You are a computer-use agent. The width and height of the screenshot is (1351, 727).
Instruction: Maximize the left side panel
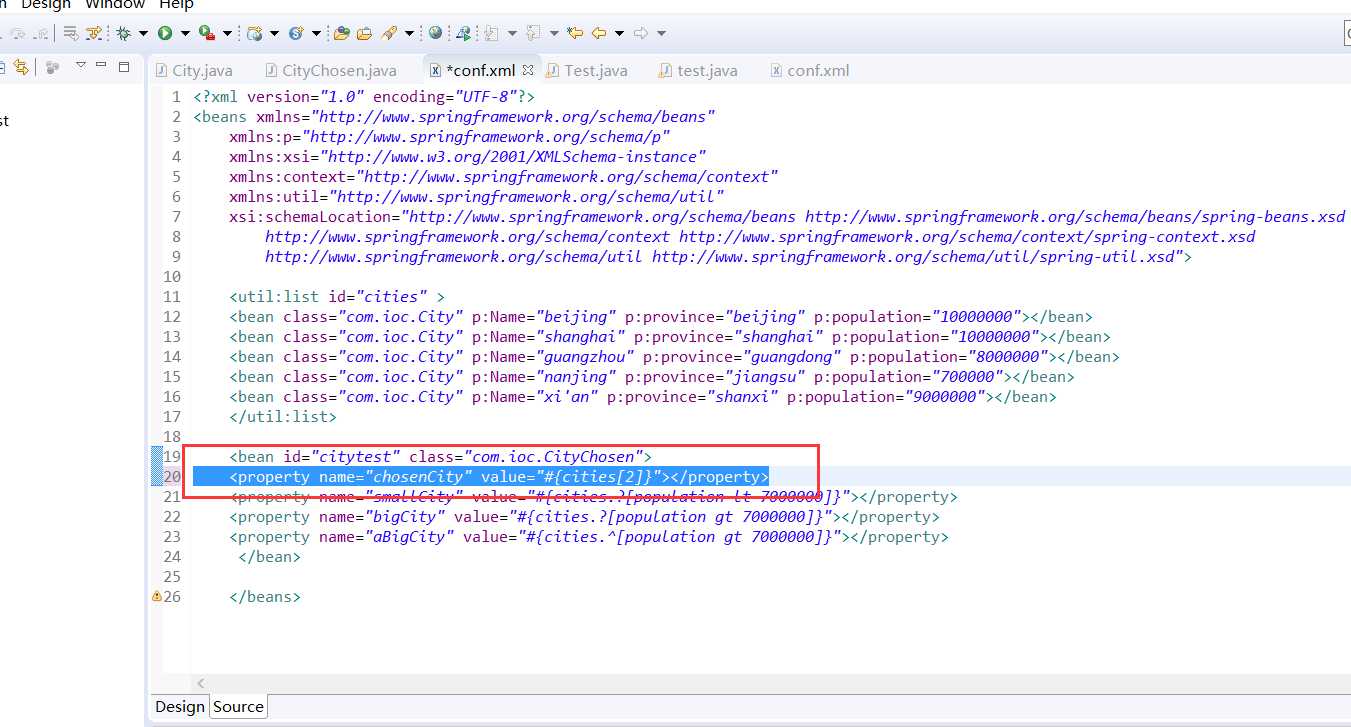pyautogui.click(x=124, y=67)
